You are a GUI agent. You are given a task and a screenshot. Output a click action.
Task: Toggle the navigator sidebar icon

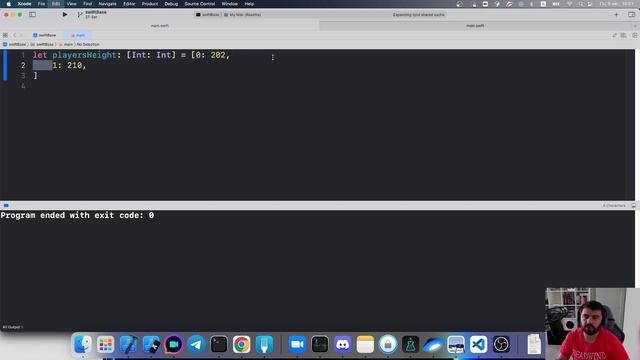tap(32, 14)
